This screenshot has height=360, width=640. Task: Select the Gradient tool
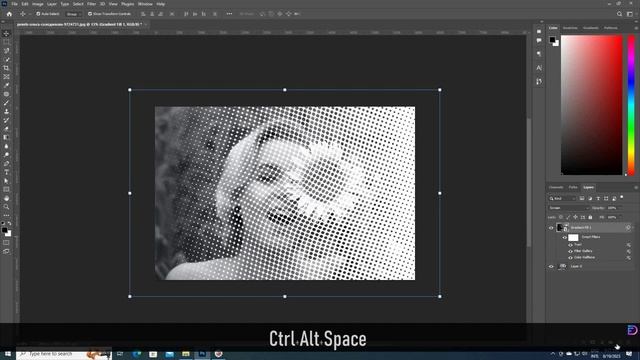6,138
